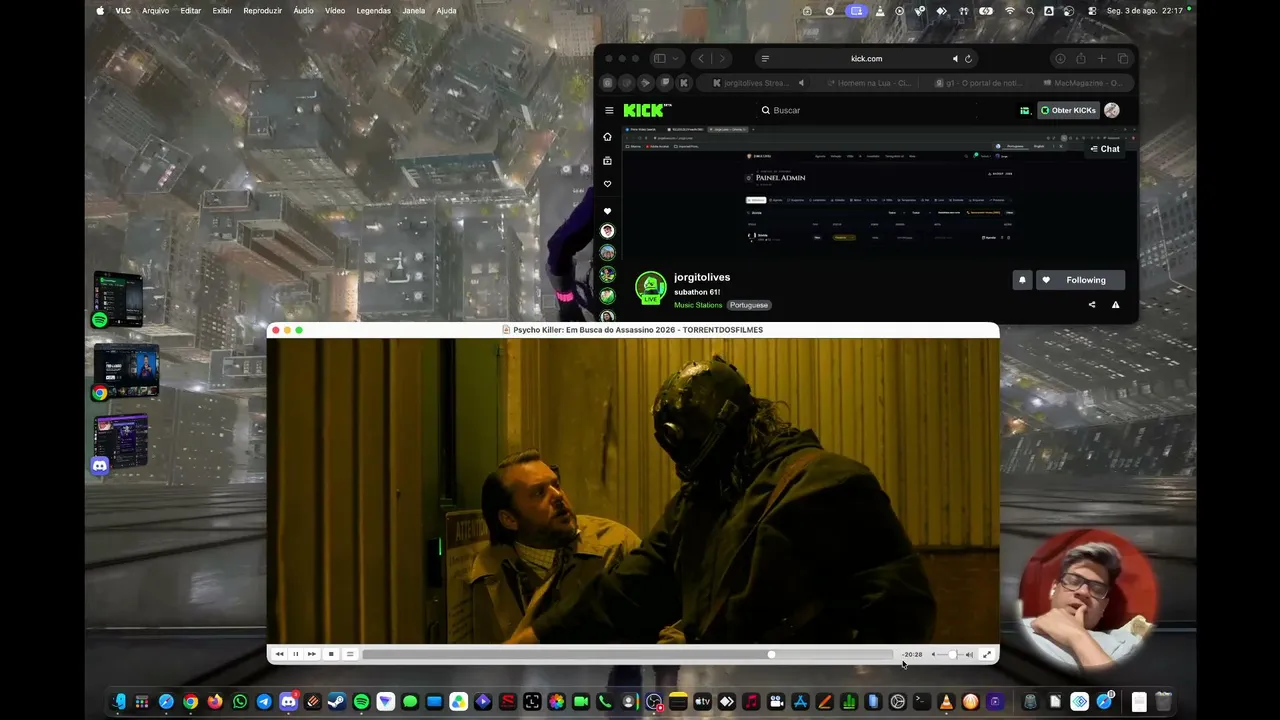The image size is (1280, 720).
Task: Open a new Safari tab
Action: (x=1102, y=59)
